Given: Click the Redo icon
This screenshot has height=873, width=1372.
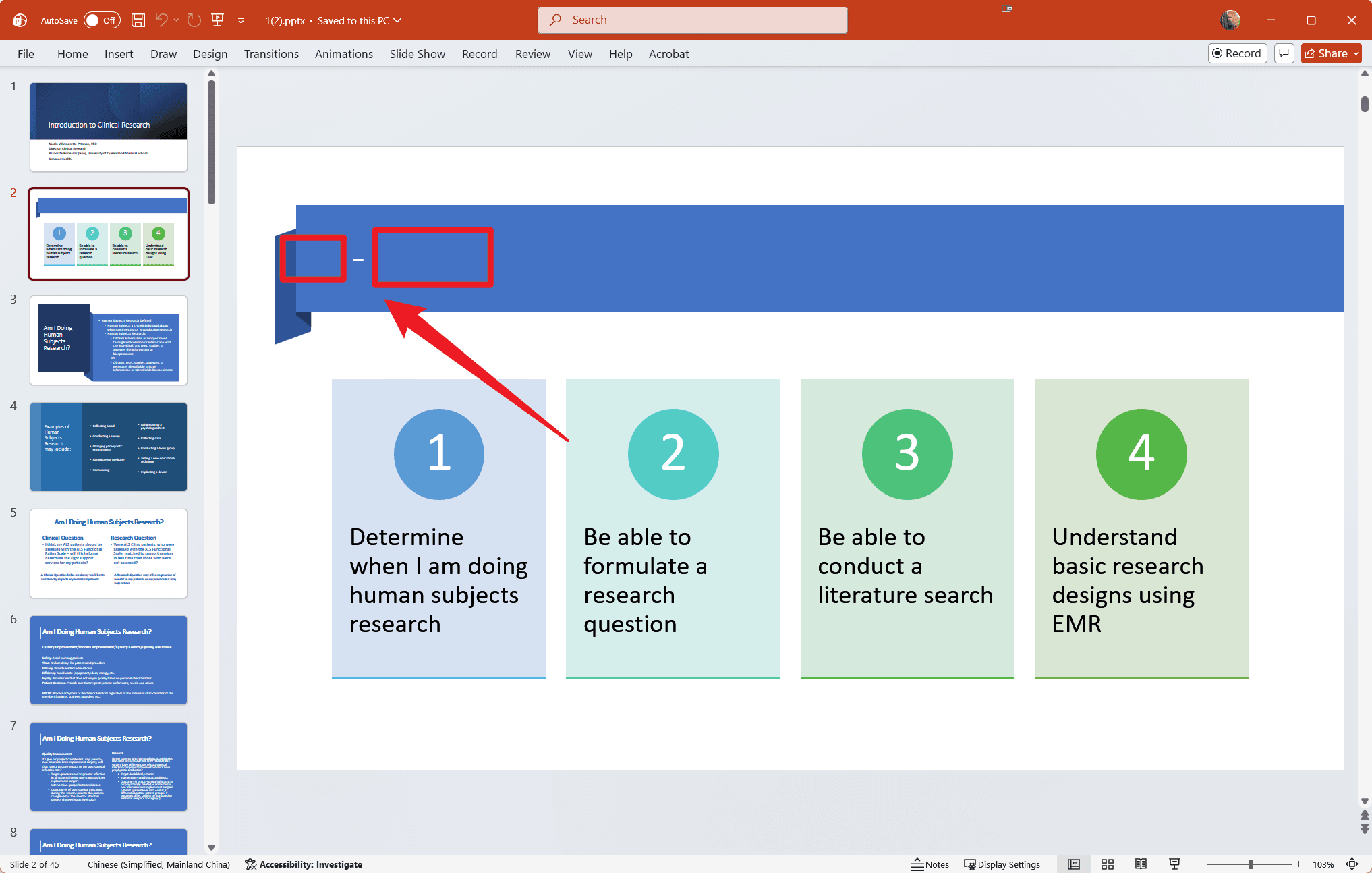Looking at the screenshot, I should coord(194,20).
